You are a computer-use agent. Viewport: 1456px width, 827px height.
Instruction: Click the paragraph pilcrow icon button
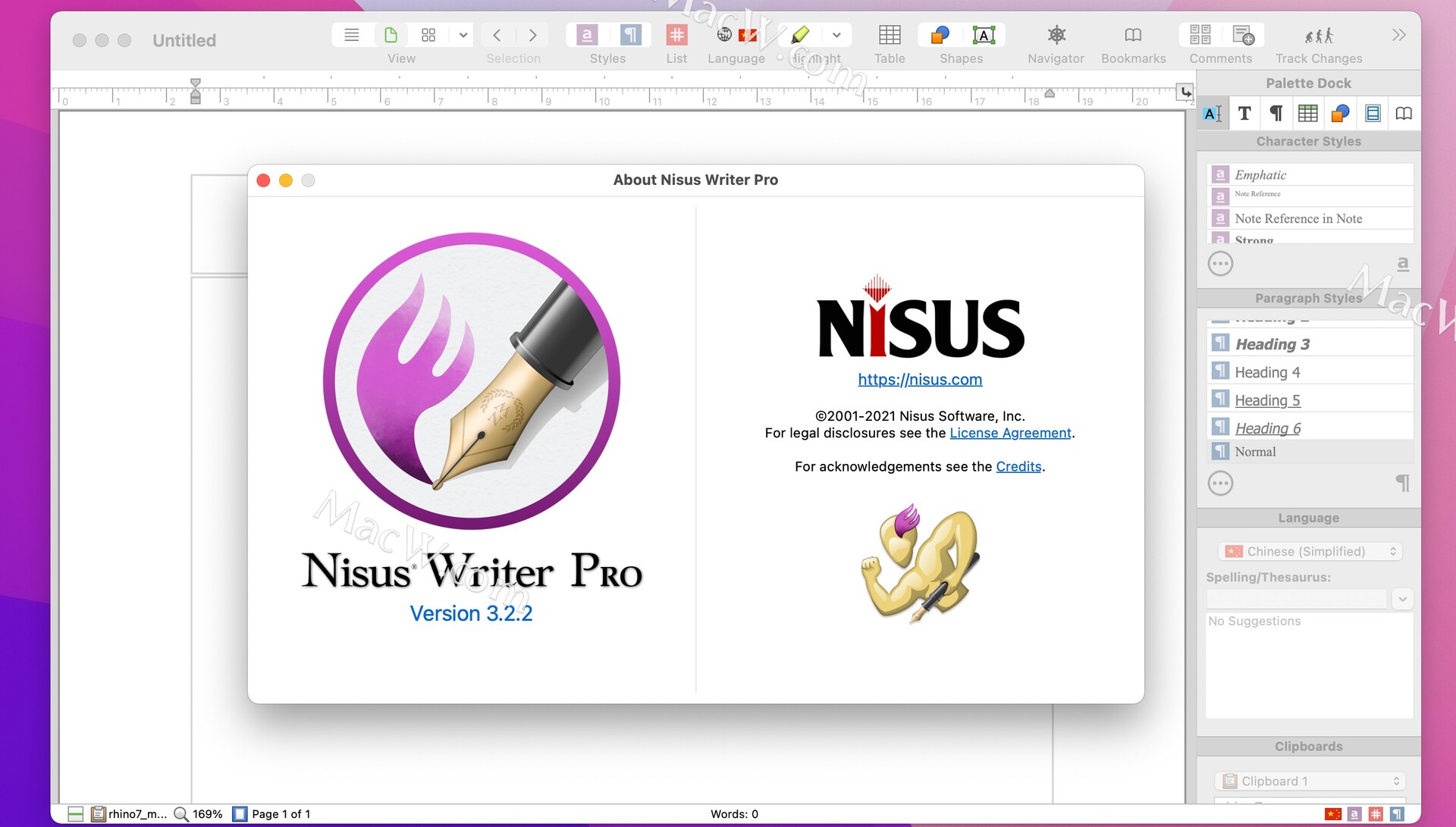(1403, 483)
